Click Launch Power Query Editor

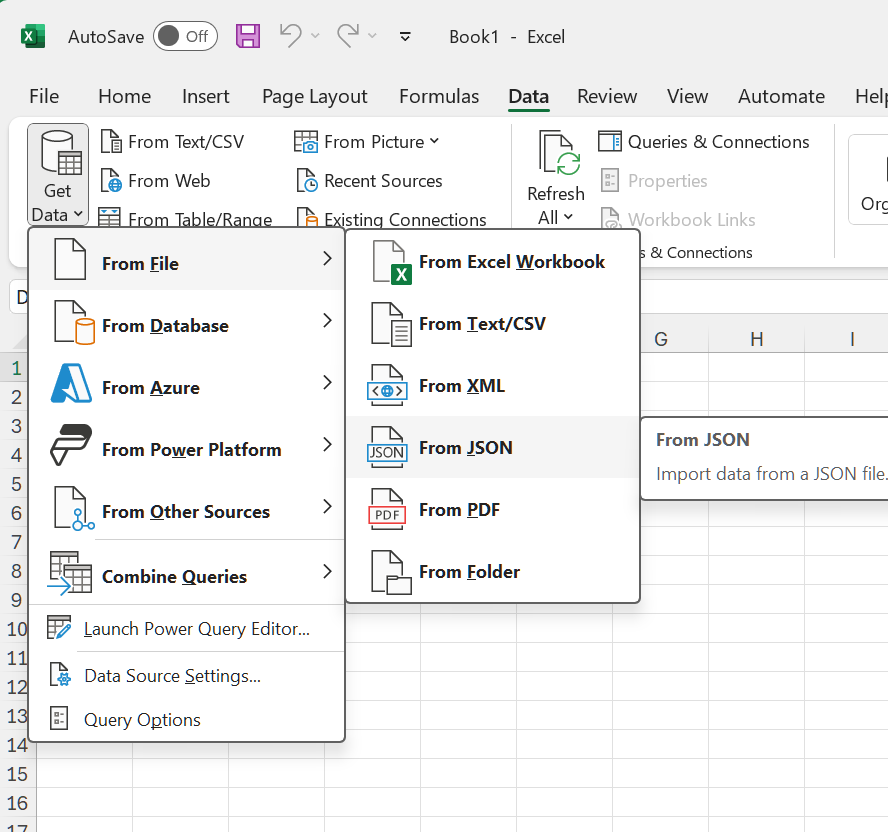pyautogui.click(x=187, y=628)
